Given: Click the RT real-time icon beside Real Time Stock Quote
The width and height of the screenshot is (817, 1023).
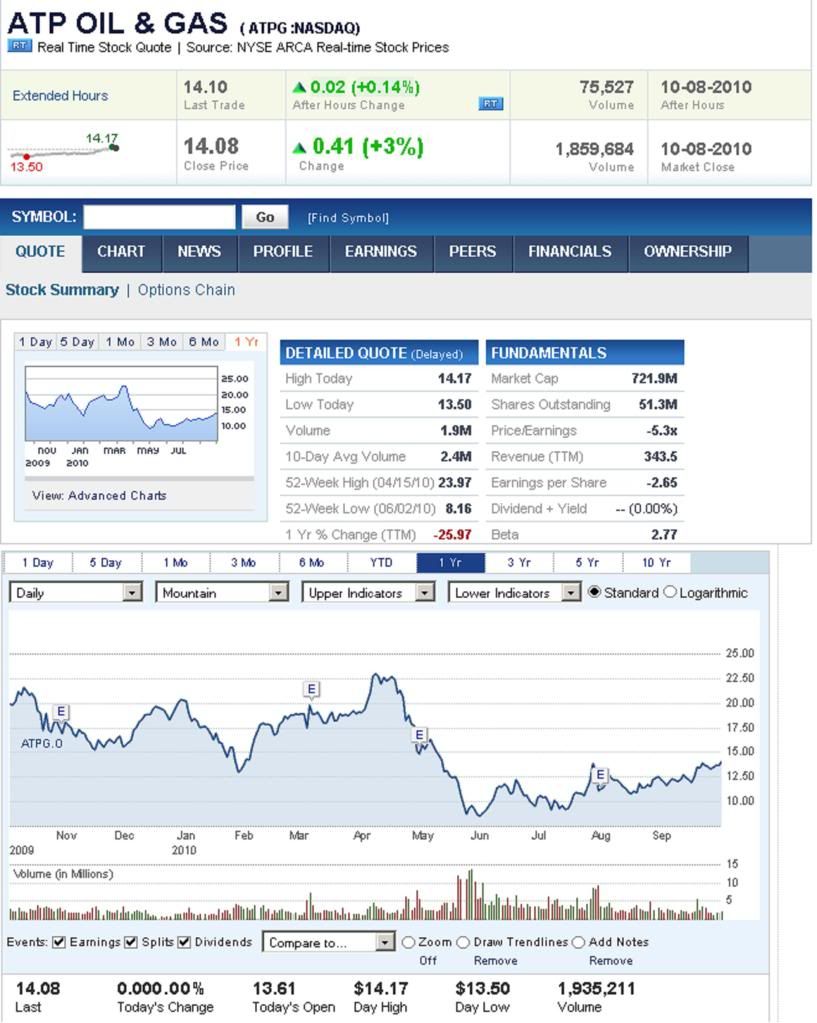Looking at the screenshot, I should click(19, 46).
